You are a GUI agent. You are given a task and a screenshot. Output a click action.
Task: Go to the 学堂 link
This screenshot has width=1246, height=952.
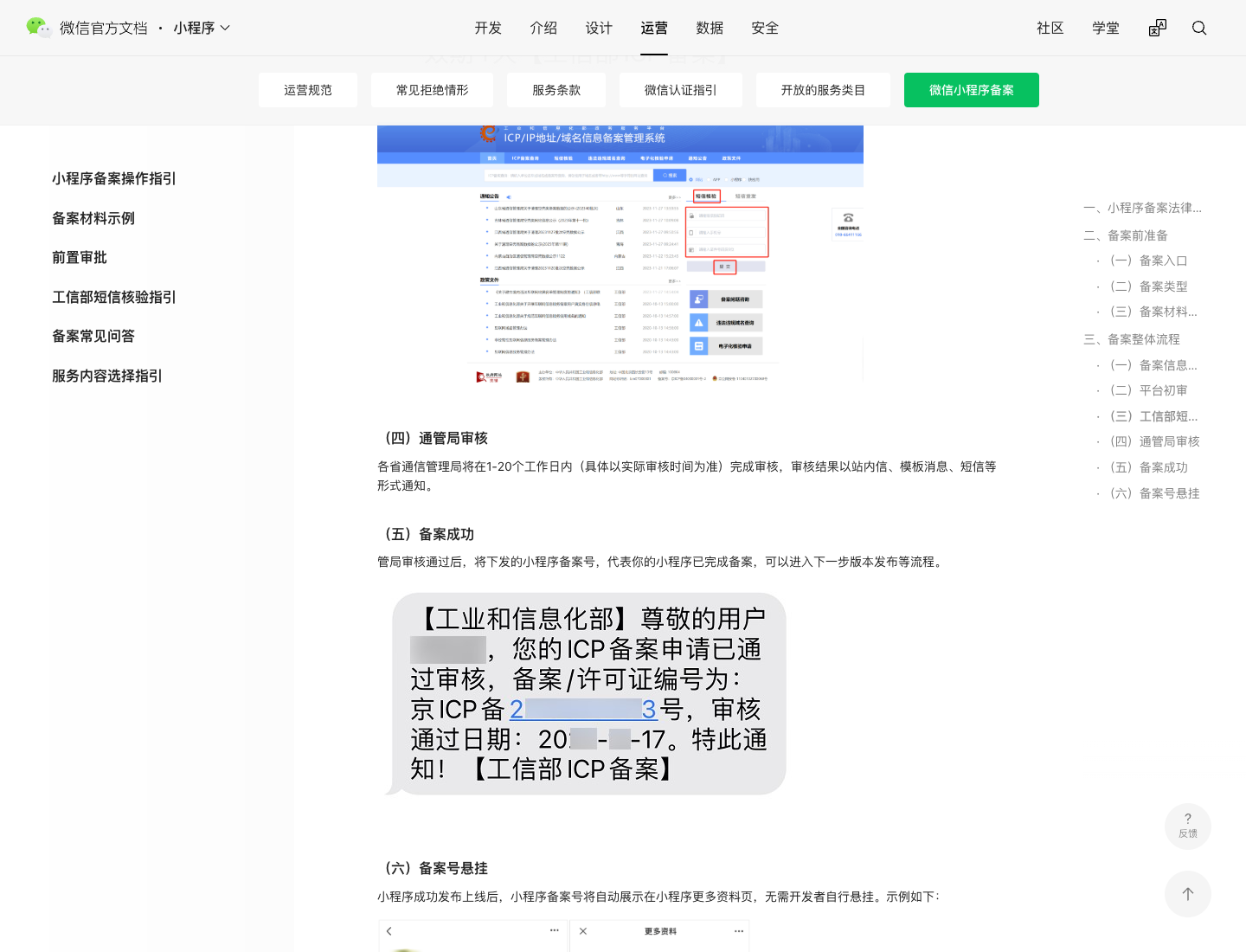tap(1106, 28)
